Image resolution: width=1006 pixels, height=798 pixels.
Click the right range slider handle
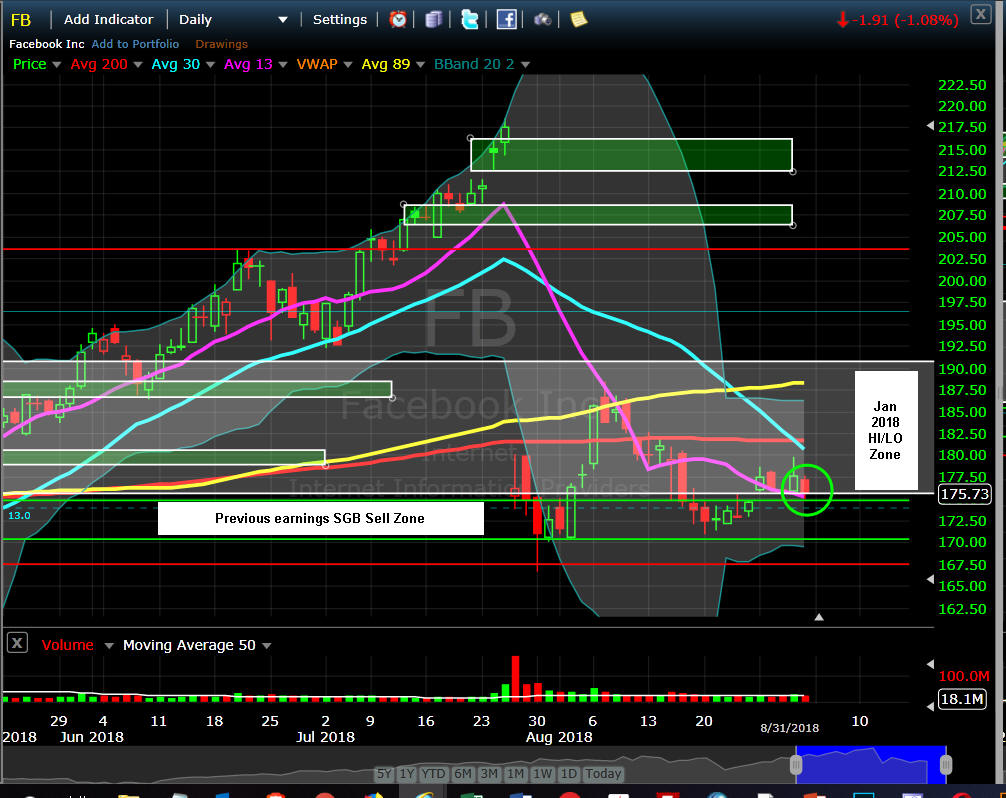coord(944,765)
